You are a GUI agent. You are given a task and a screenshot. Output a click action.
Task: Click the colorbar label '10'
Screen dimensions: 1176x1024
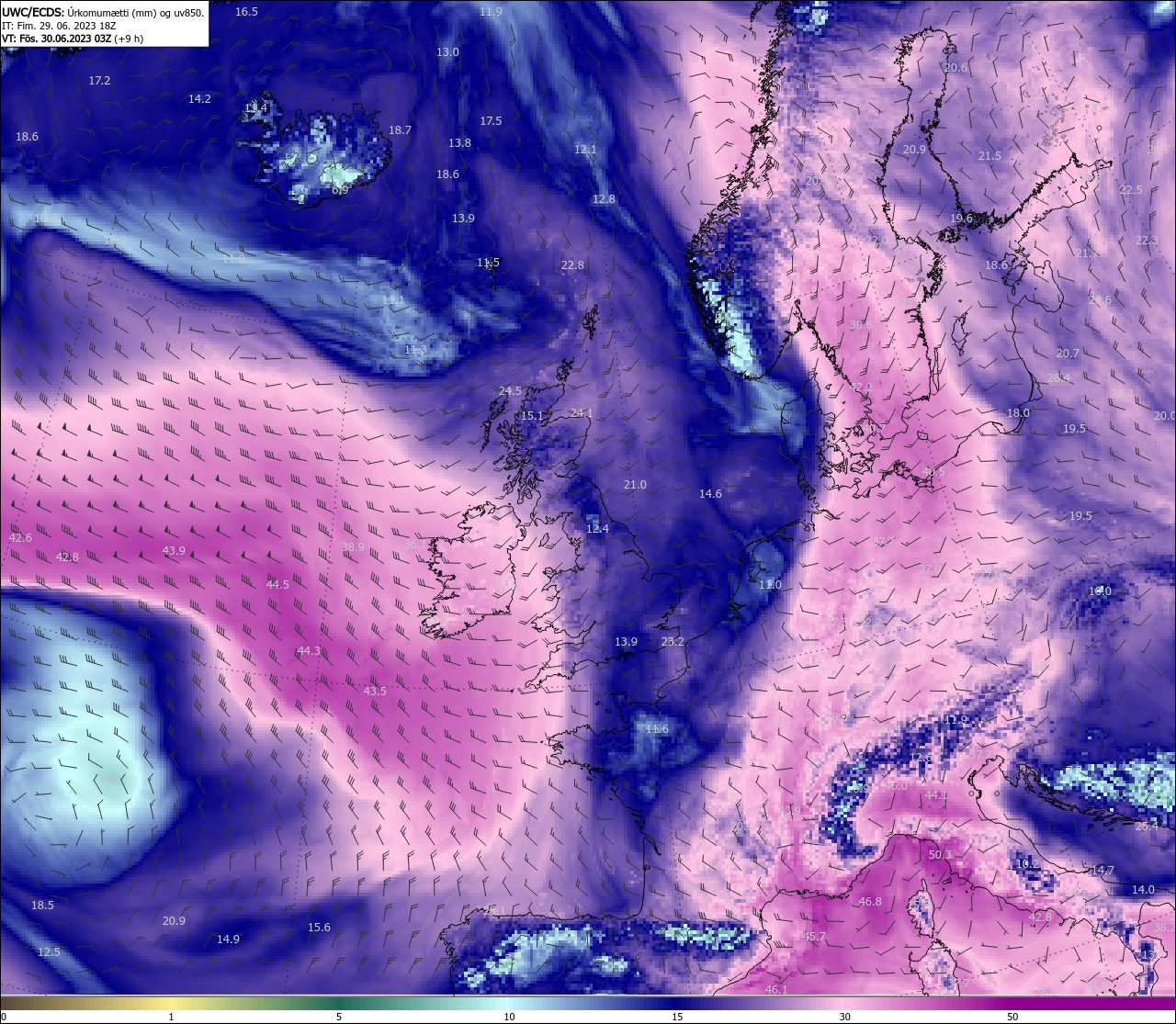click(508, 1017)
